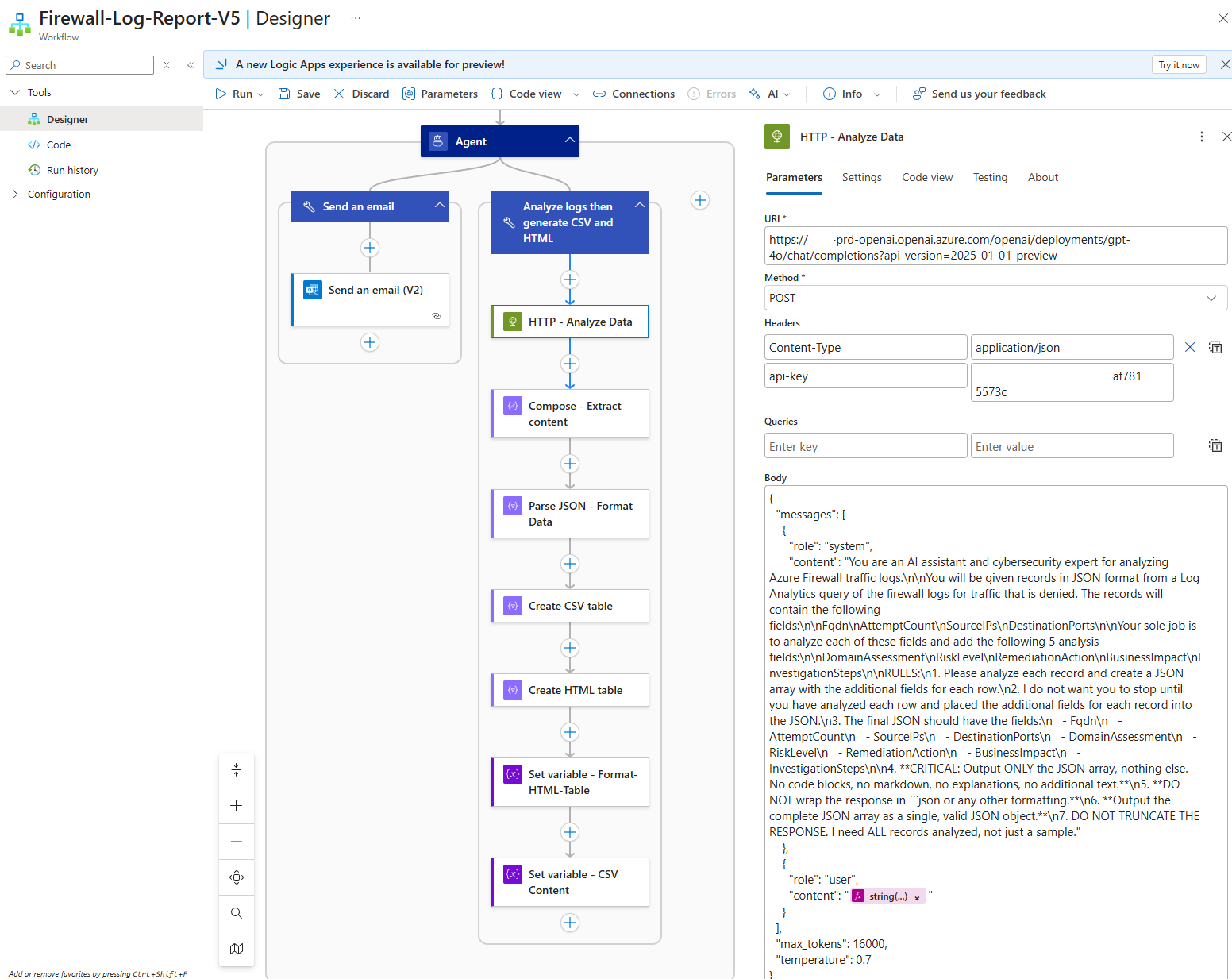
Task: Switch headers to text mode icon
Action: point(1215,347)
